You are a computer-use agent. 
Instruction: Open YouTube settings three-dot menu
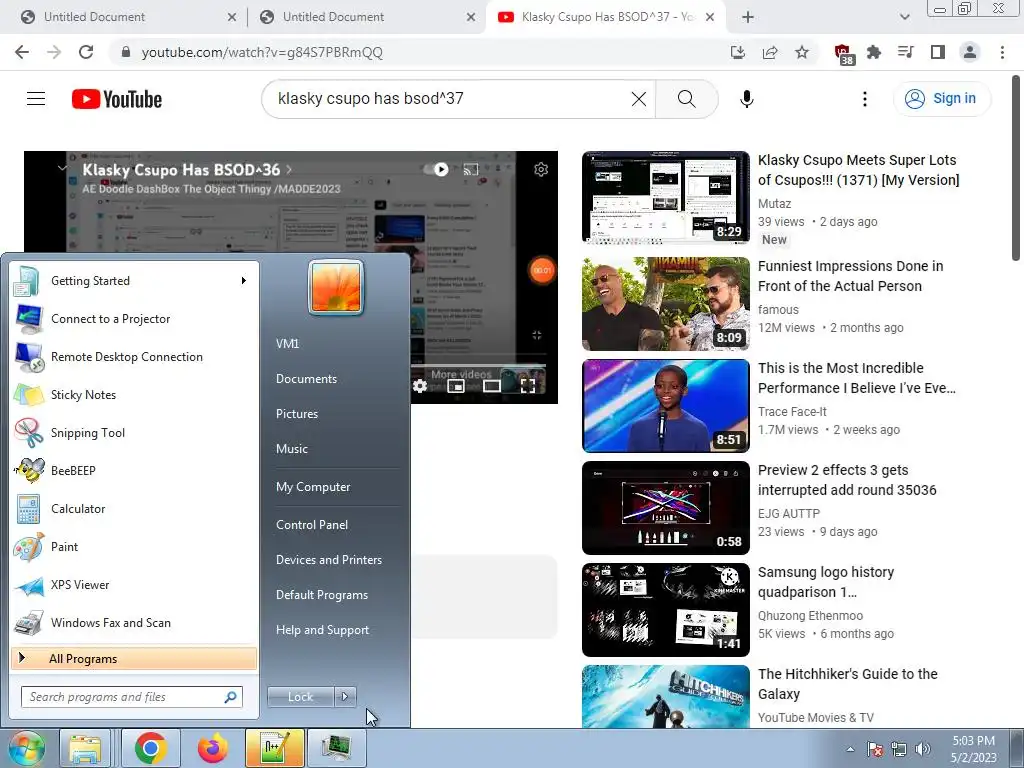coord(865,99)
